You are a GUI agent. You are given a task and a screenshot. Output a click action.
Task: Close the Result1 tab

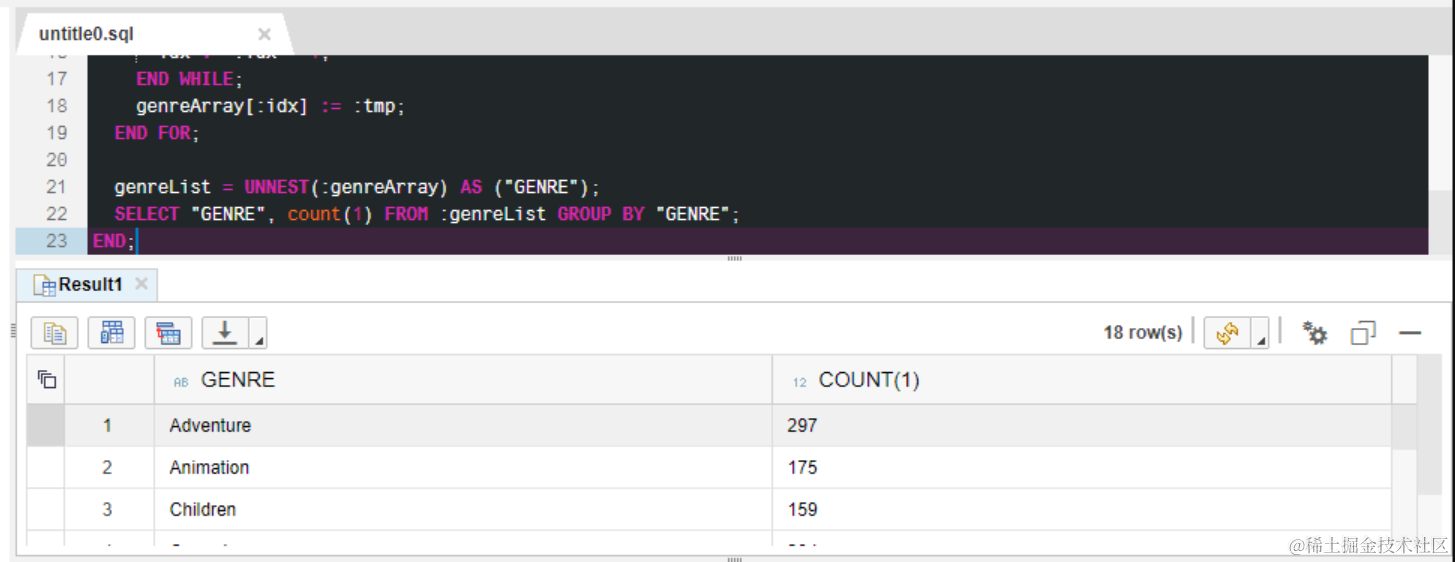point(141,284)
